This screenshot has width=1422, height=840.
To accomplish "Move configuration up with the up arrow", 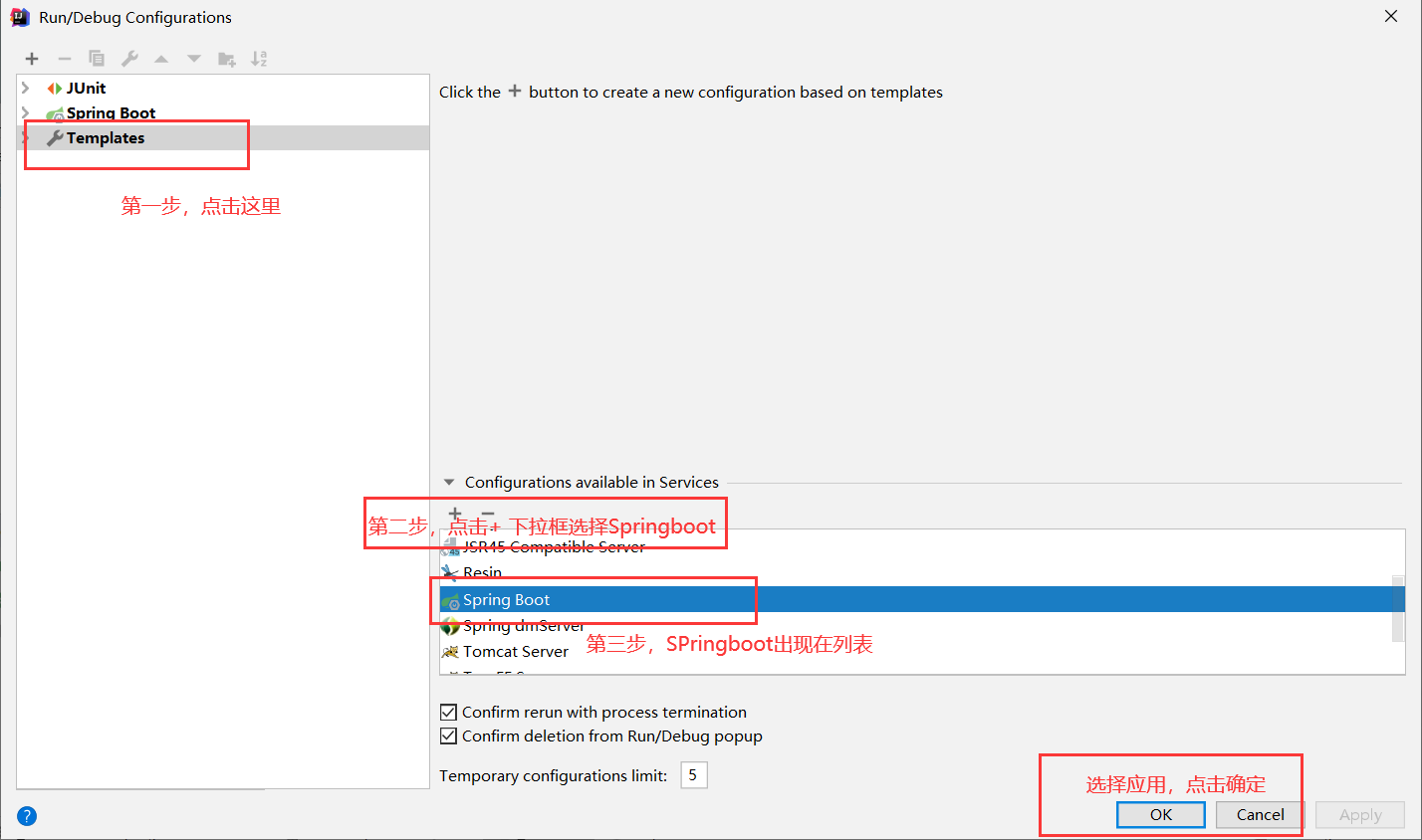I will 161,59.
